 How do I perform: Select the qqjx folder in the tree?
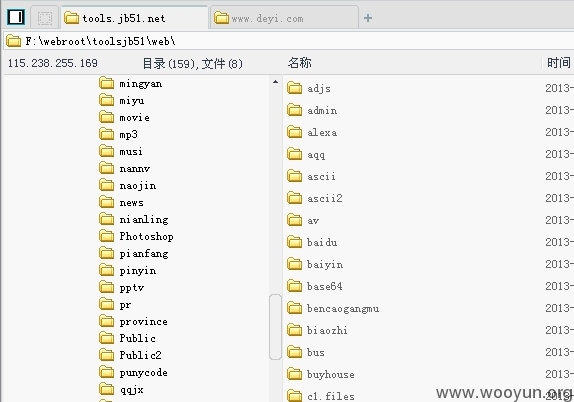pyautogui.click(x=121, y=389)
